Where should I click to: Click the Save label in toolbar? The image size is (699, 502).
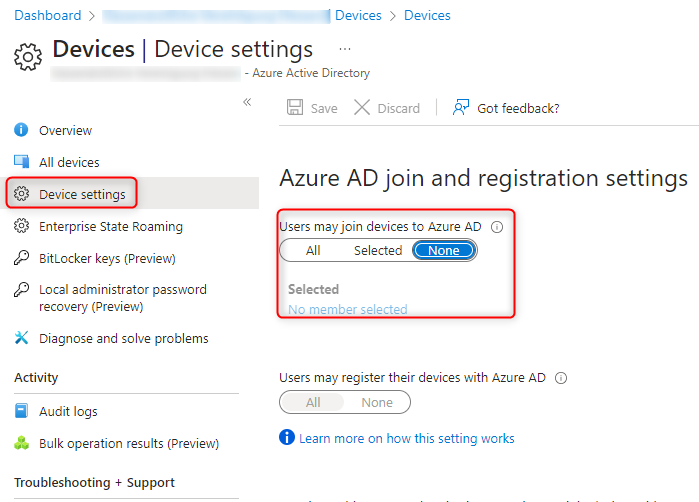point(324,108)
